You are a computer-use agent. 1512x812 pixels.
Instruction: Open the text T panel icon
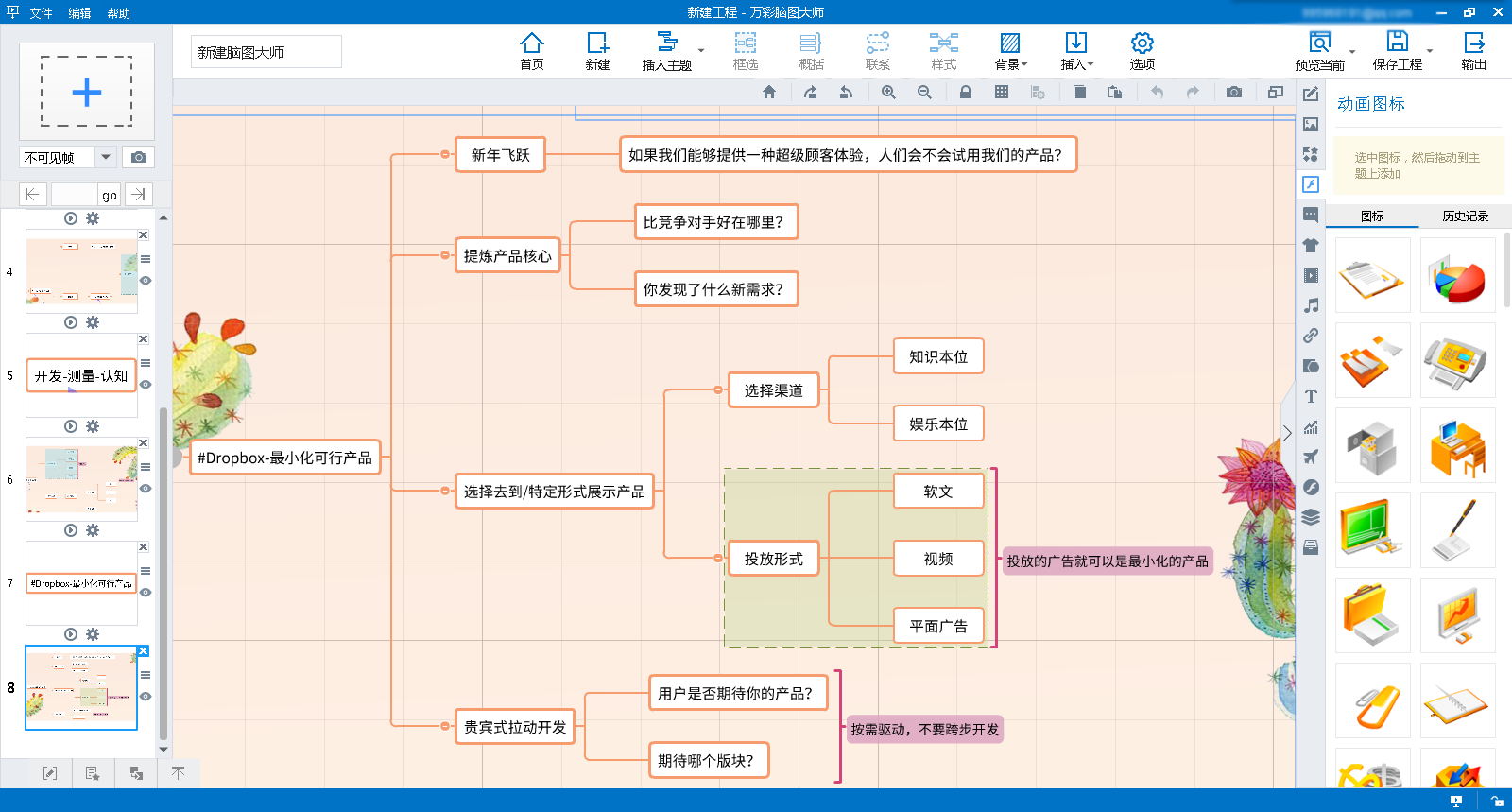coord(1311,396)
